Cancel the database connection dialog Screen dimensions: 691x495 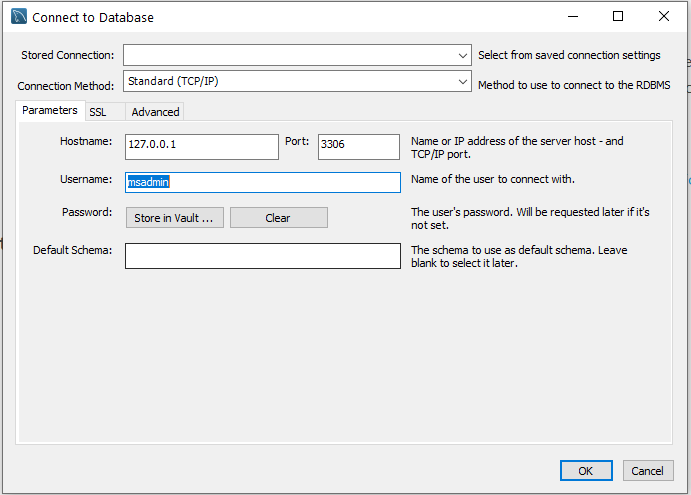pos(648,471)
